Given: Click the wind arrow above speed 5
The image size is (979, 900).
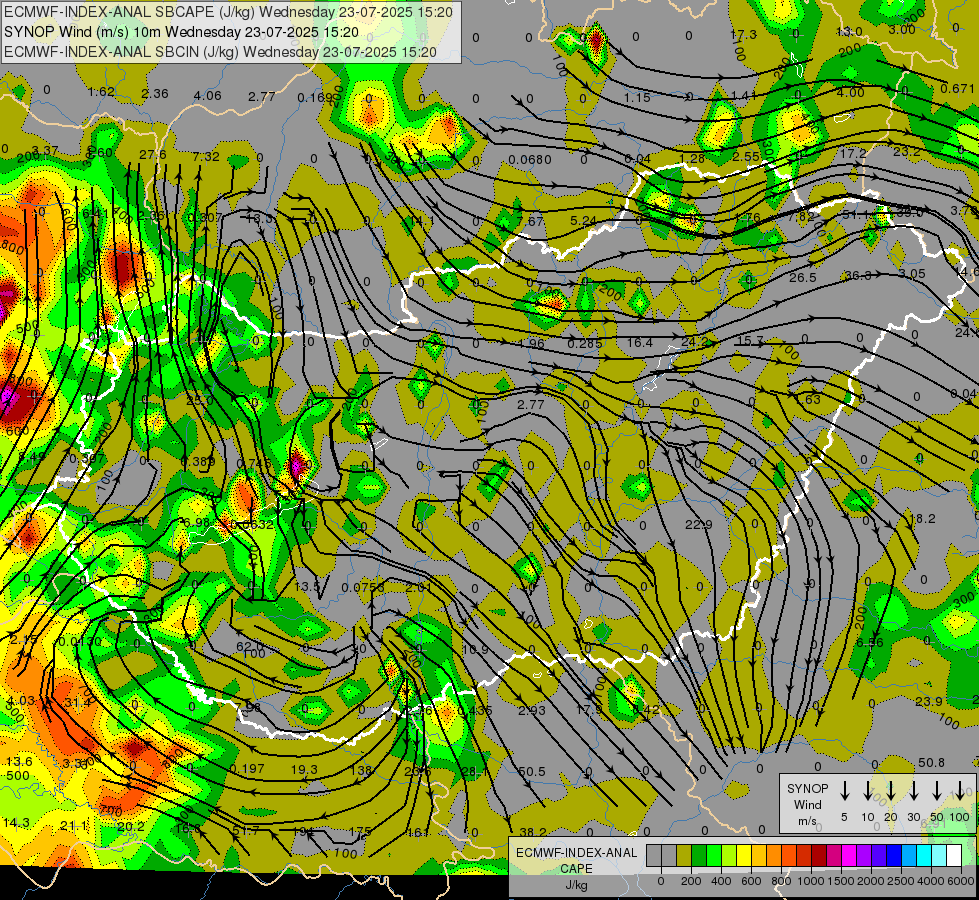Looking at the screenshot, I should (845, 790).
